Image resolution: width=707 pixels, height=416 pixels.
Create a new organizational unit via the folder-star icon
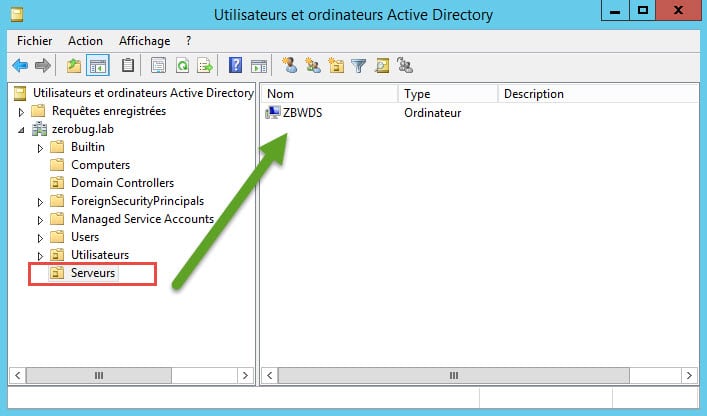pos(336,65)
